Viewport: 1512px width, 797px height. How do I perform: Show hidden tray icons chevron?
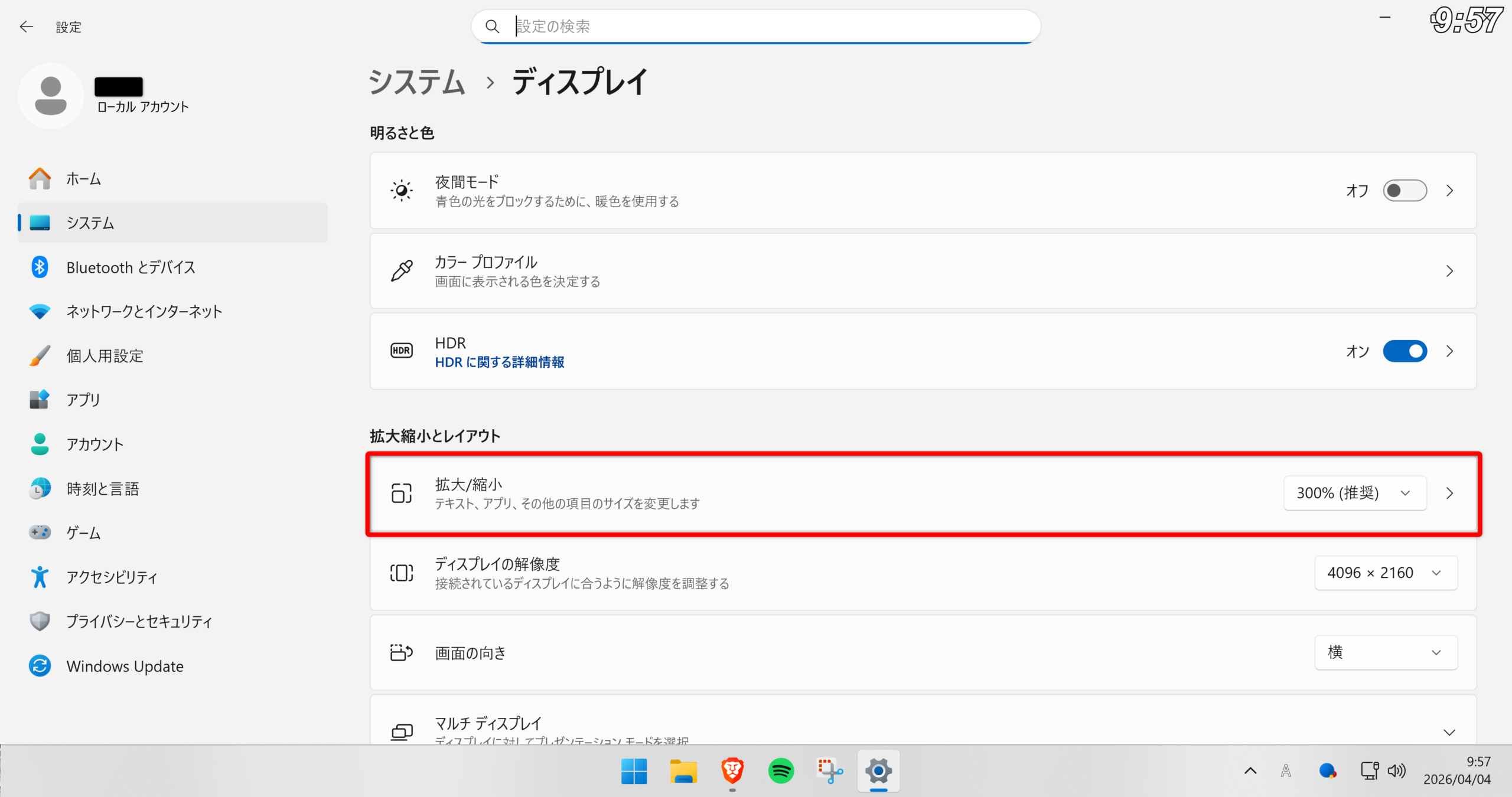[1250, 770]
